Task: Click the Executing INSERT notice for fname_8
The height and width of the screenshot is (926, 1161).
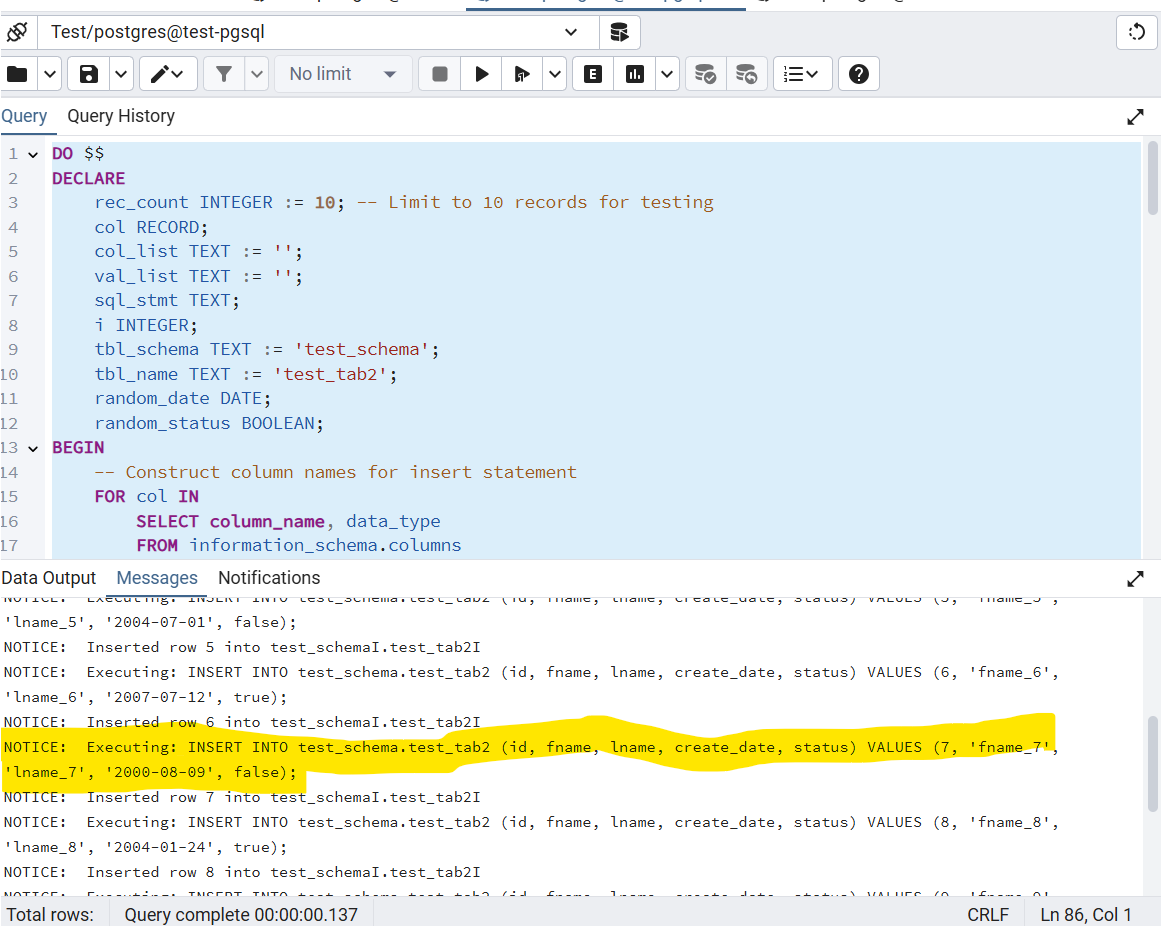Action: (531, 835)
